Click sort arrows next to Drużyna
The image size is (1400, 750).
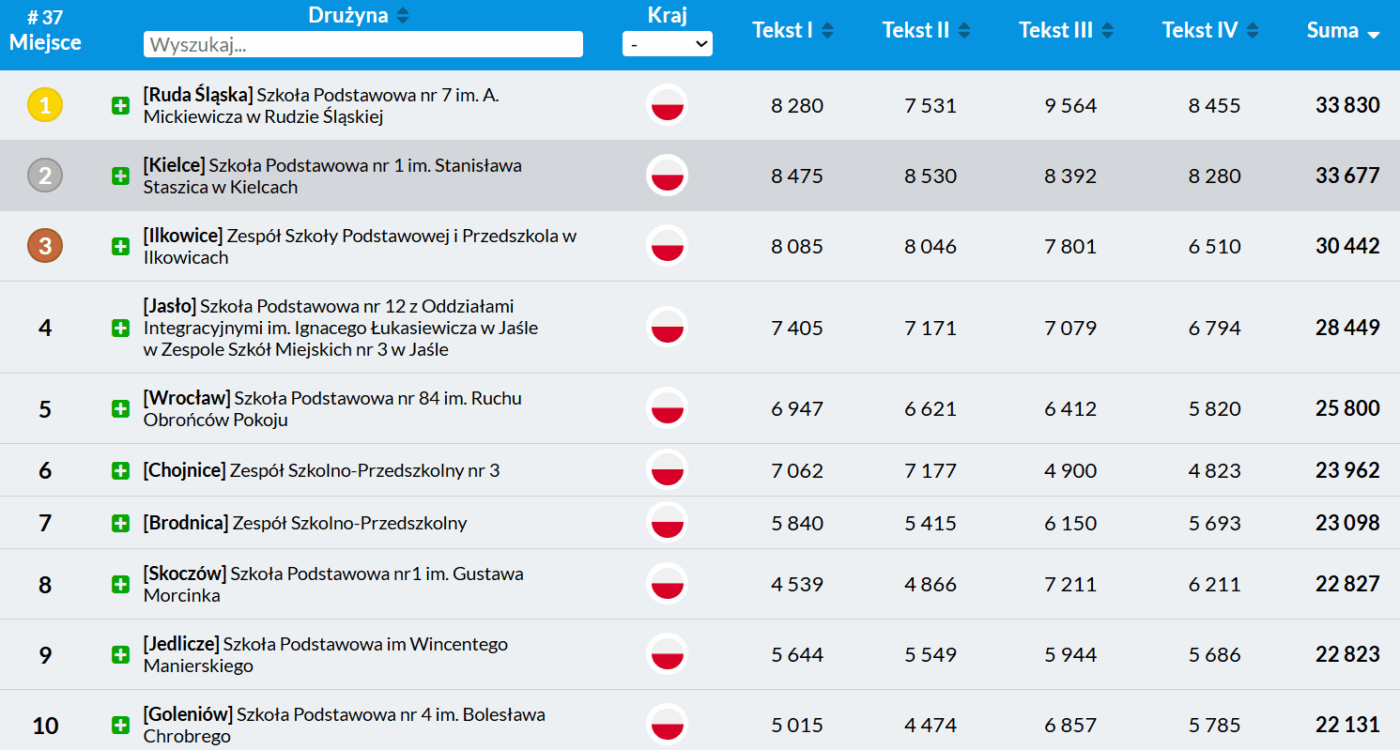click(402, 15)
